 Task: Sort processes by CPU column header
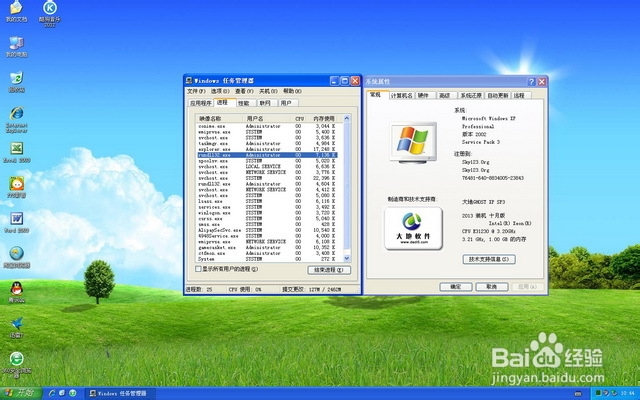300,118
